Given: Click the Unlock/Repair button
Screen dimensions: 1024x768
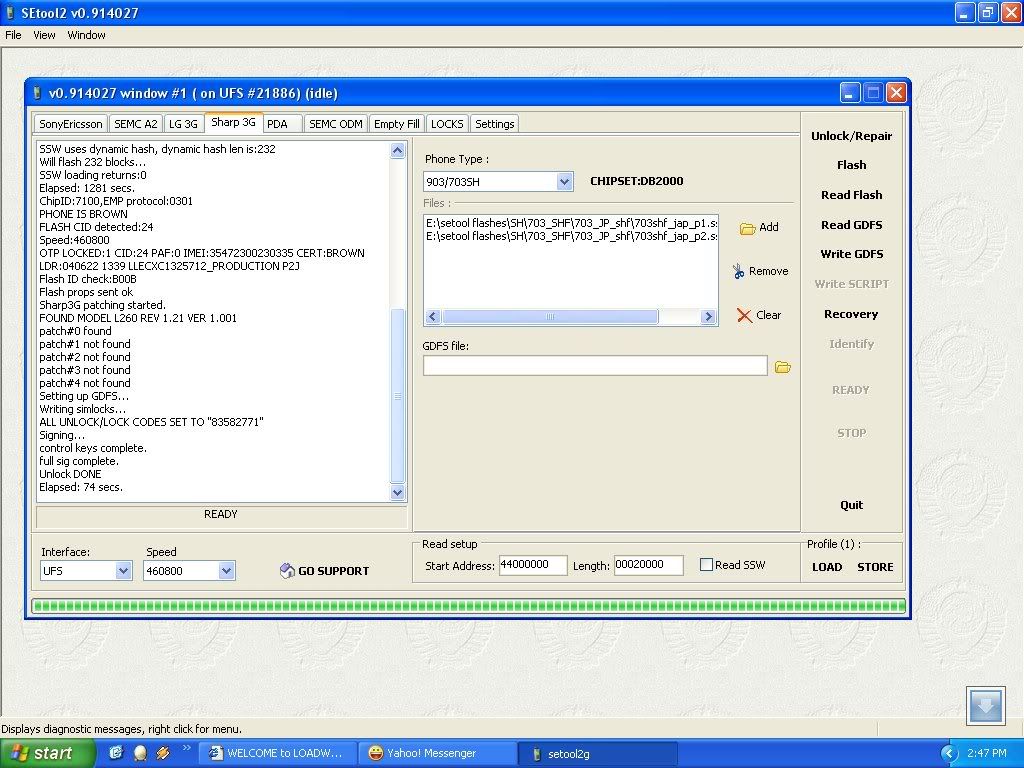Looking at the screenshot, I should point(851,136).
